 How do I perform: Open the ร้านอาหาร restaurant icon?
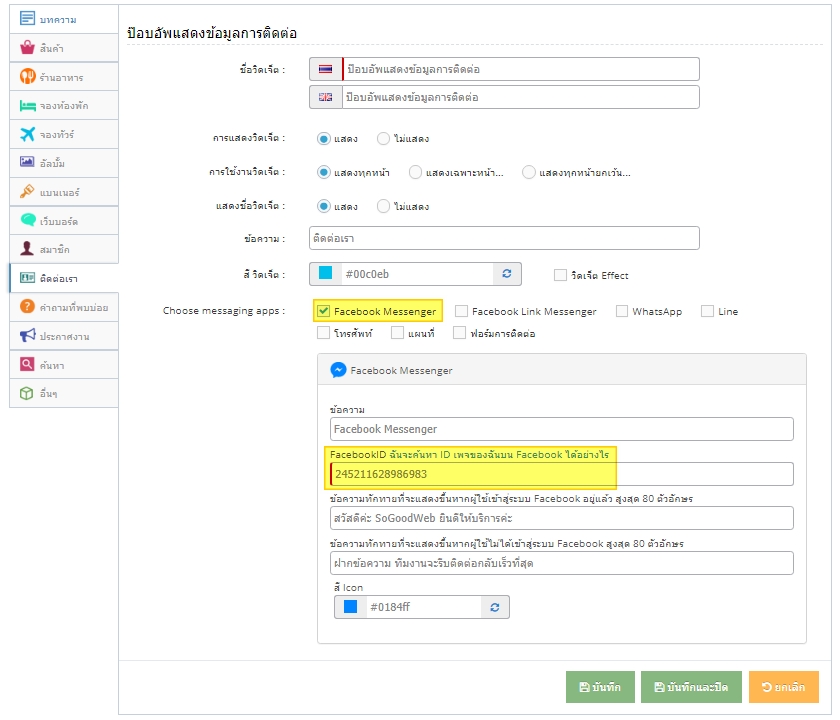(27, 77)
